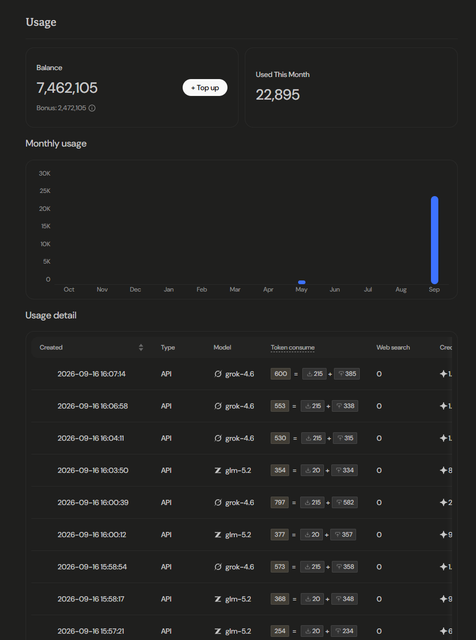
Task: Click output token chip 385
Action: click(347, 374)
